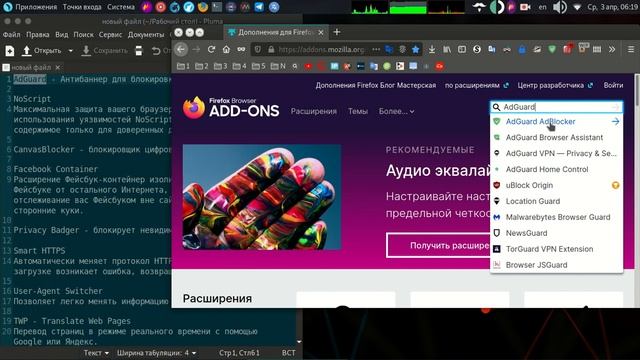Select NewsGuard suggestion
640x360 pixels.
[556, 233]
